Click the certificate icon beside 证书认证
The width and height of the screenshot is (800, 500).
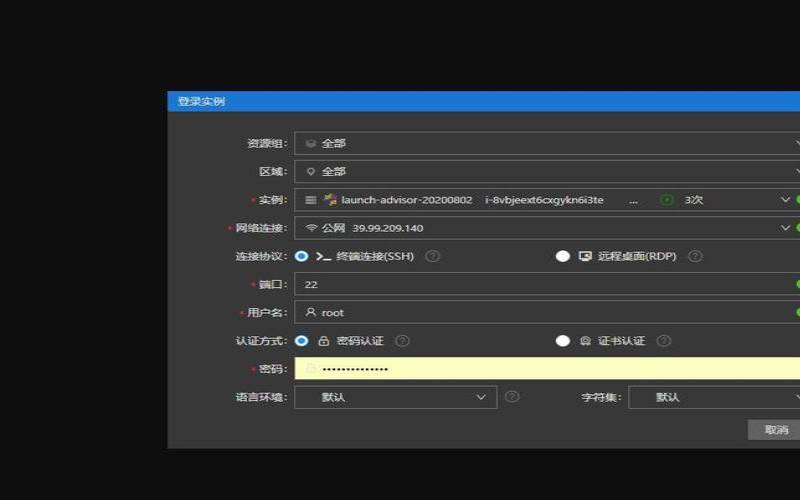pos(585,341)
